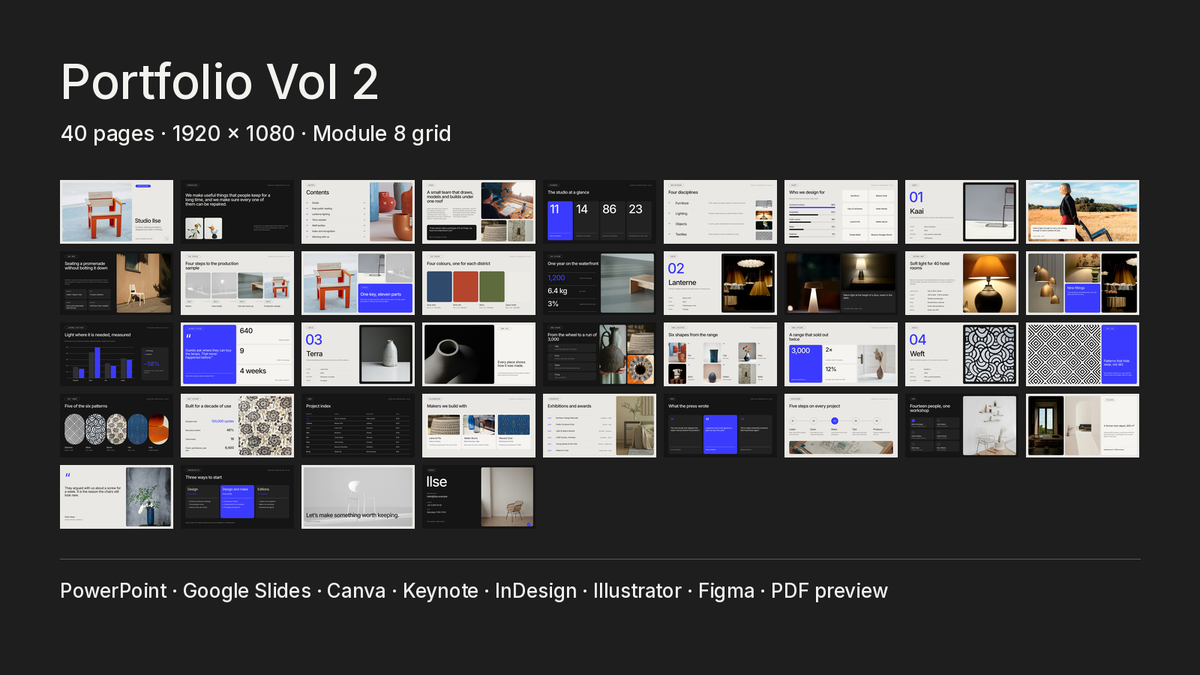This screenshot has height=675, width=1200.
Task: Open the 02 Lanterne section slide
Action: (721, 283)
